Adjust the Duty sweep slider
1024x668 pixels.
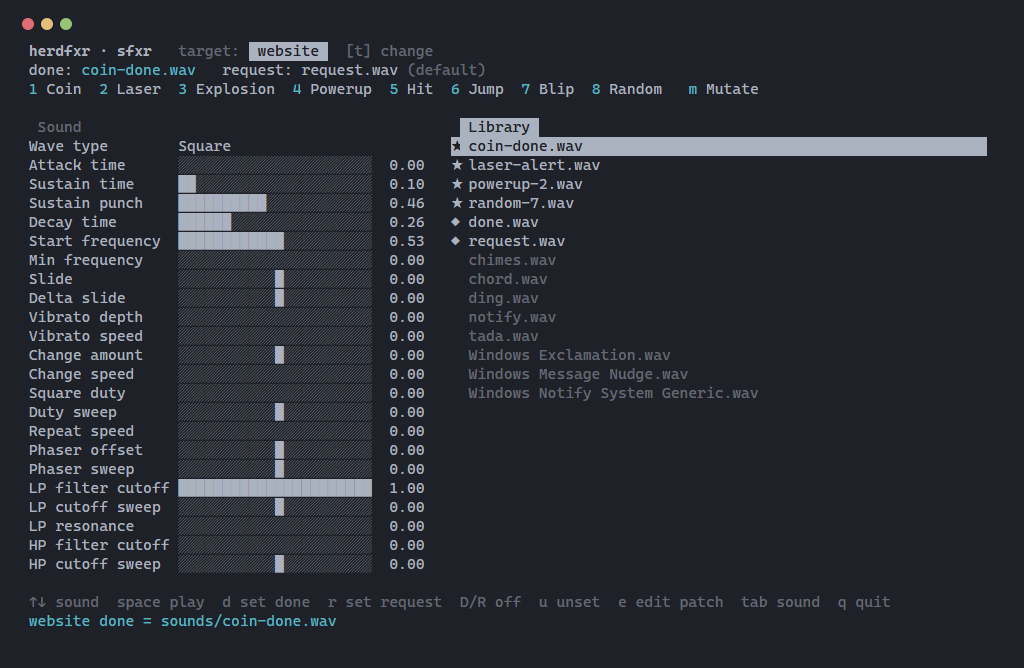(x=275, y=412)
